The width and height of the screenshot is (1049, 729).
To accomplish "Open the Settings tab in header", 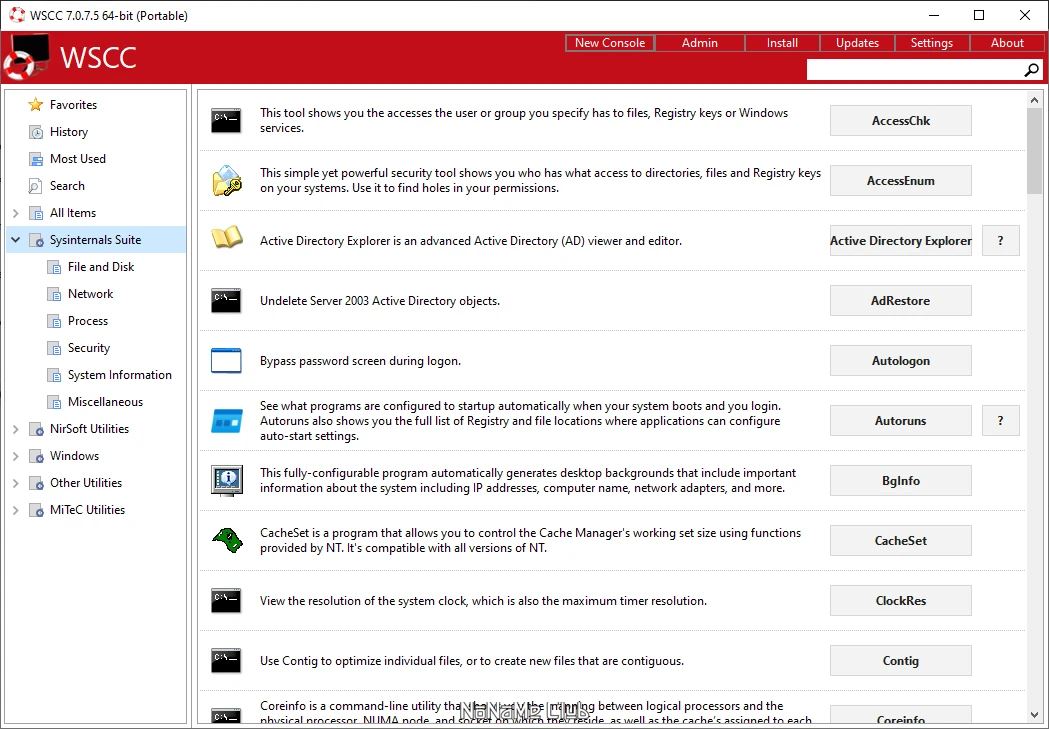I will pyautogui.click(x=931, y=43).
